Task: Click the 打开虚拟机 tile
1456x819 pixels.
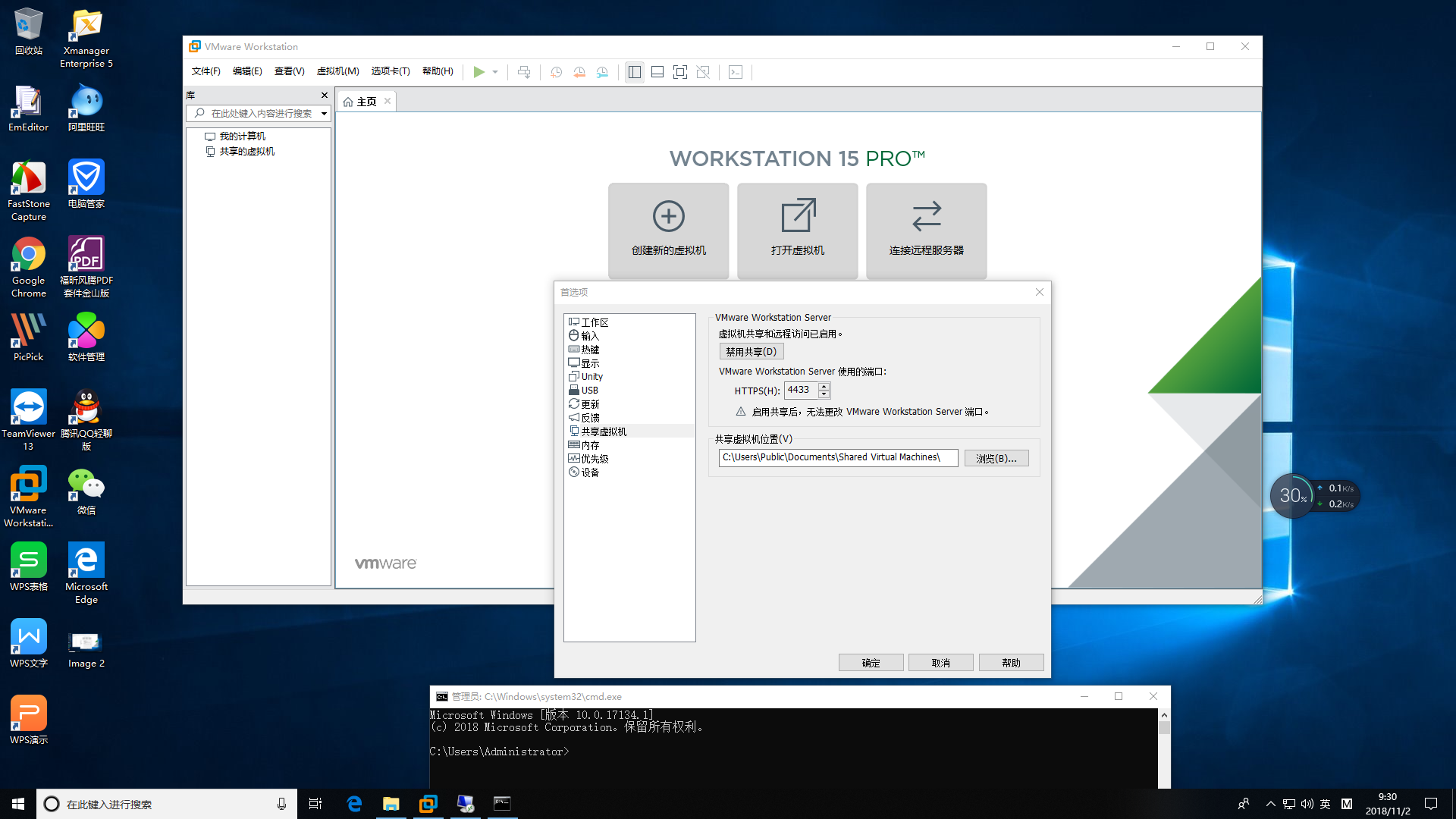Action: [x=797, y=231]
